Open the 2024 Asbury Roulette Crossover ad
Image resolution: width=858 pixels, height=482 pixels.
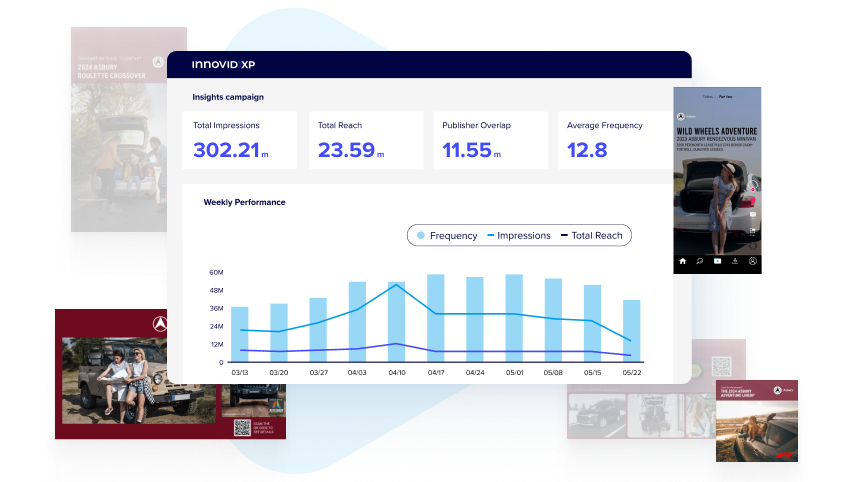coord(119,129)
